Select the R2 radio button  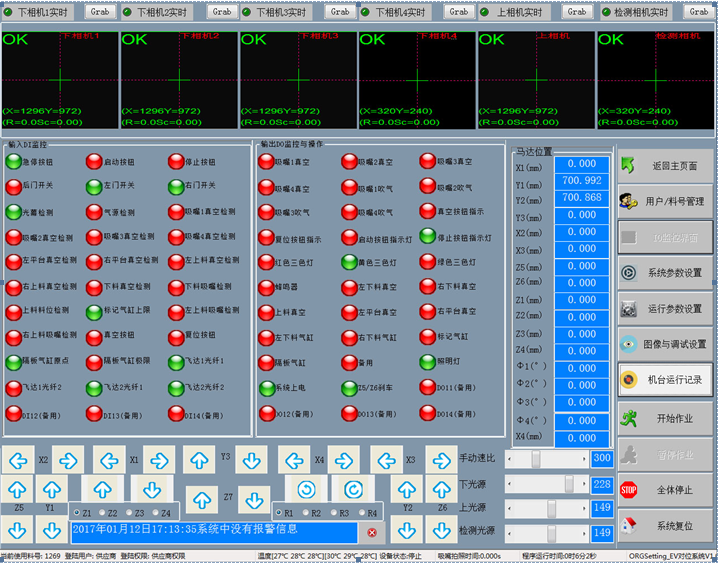pyautogui.click(x=304, y=513)
